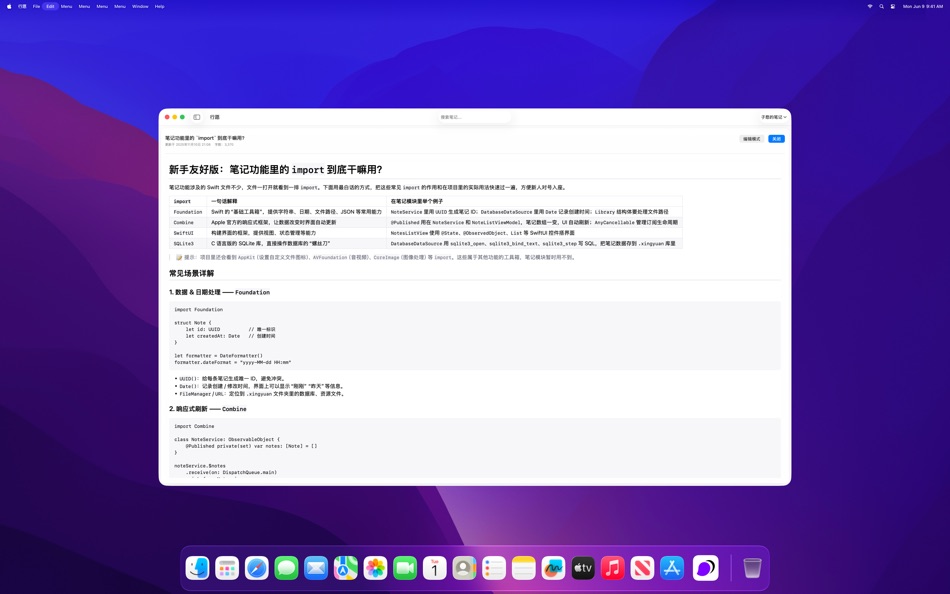950x594 pixels.
Task: Click the 搜索笔记 search field
Action: point(471,117)
